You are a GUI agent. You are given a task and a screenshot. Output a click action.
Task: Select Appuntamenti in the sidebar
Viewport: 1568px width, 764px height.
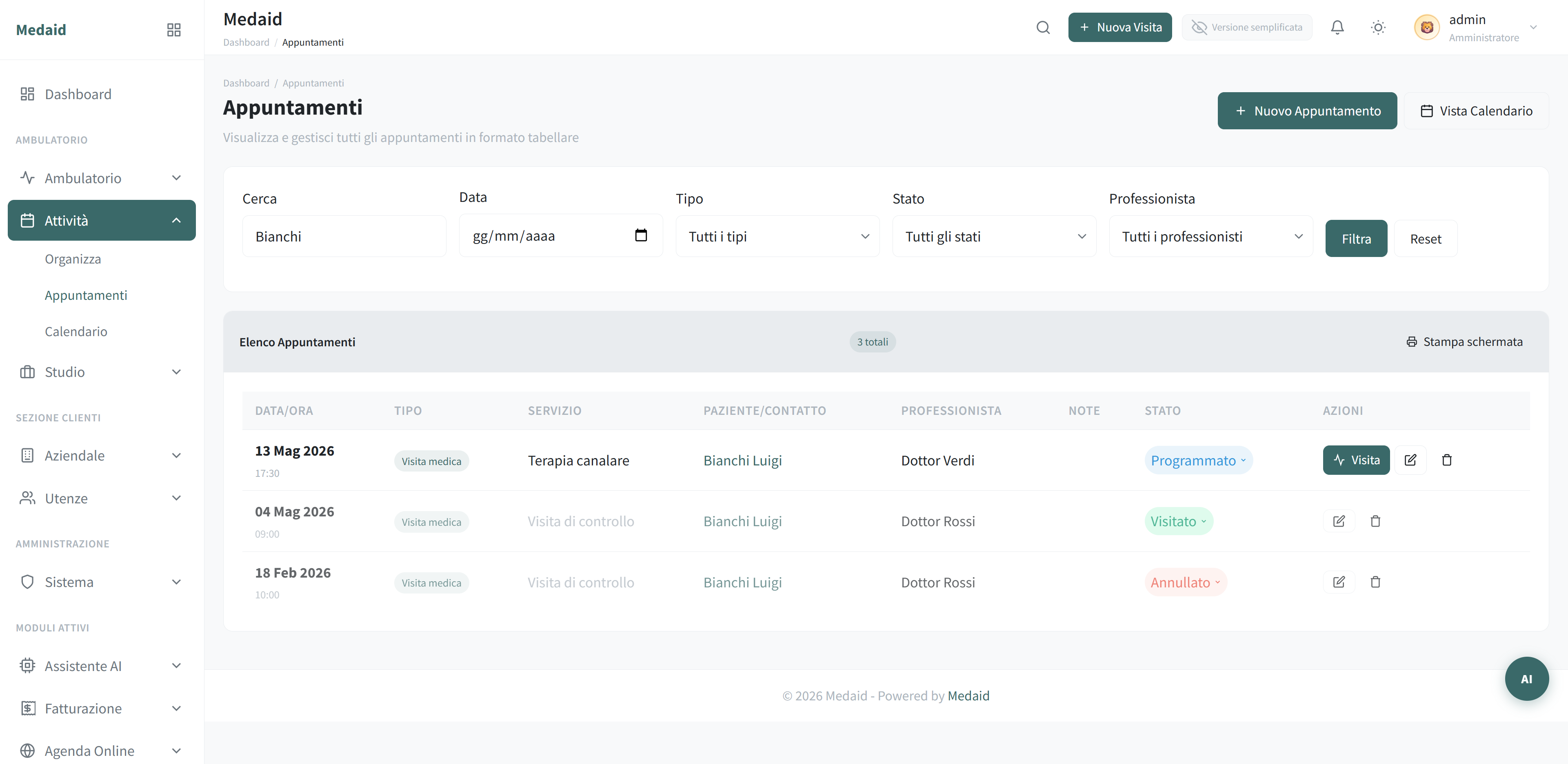(x=86, y=295)
